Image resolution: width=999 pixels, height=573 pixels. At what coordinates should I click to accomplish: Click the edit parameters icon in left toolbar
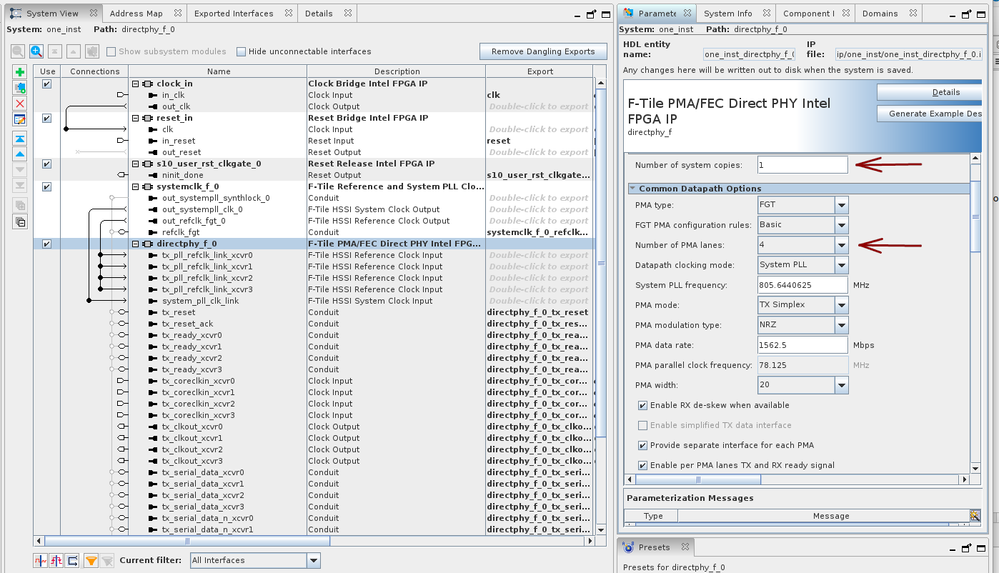(20, 120)
